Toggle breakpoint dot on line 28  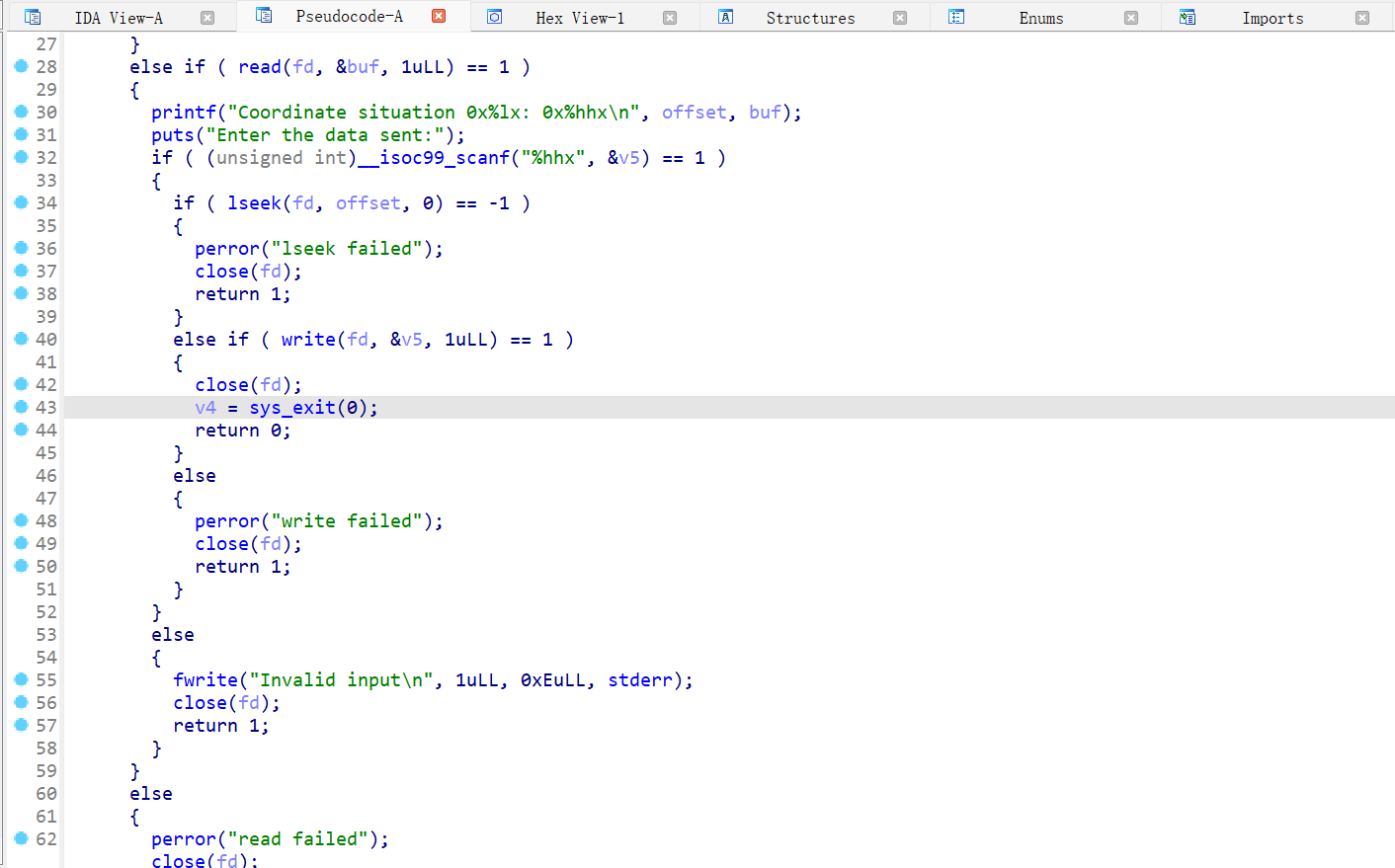(x=21, y=66)
